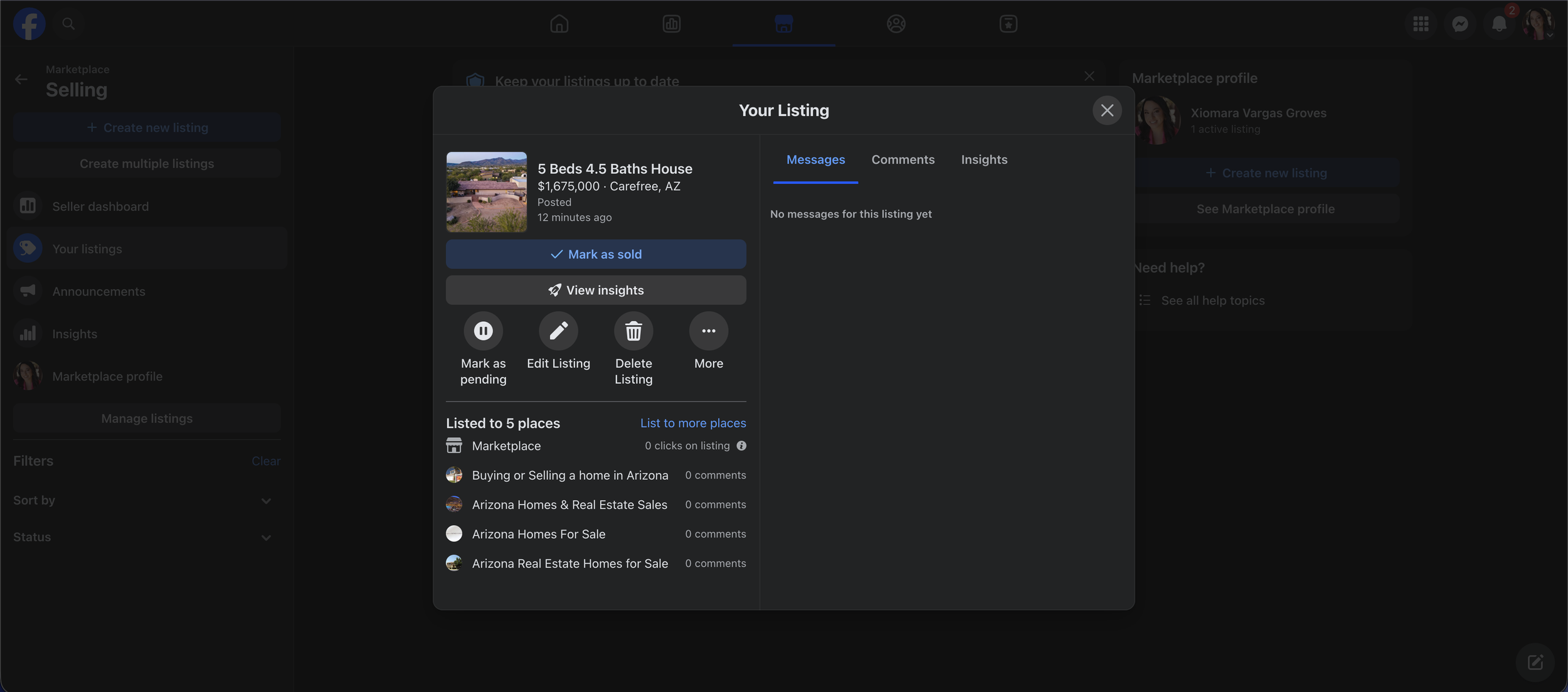Open the apps grid menu icon
Screen dimensions: 1568x692
point(1421,24)
